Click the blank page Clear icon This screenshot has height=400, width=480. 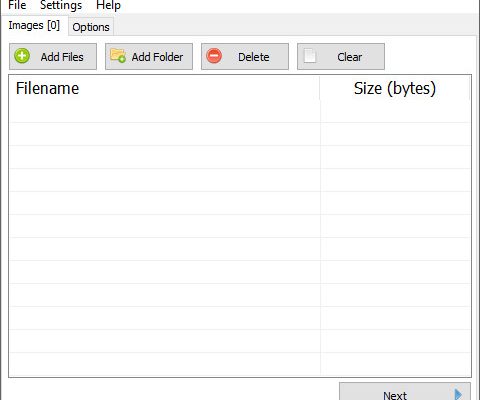click(310, 56)
